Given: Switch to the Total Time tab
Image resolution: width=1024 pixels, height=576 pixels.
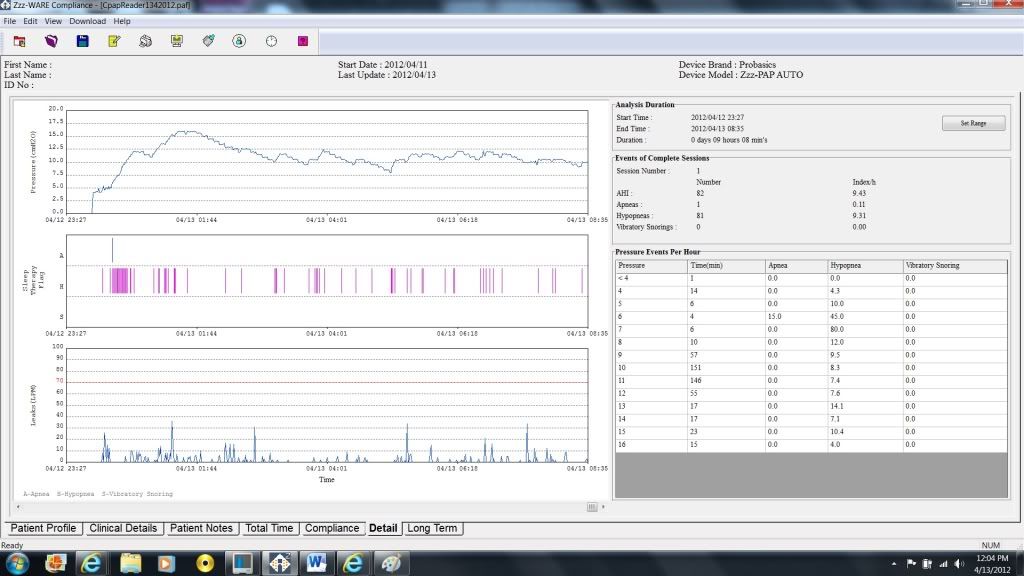Looking at the screenshot, I should pos(269,528).
